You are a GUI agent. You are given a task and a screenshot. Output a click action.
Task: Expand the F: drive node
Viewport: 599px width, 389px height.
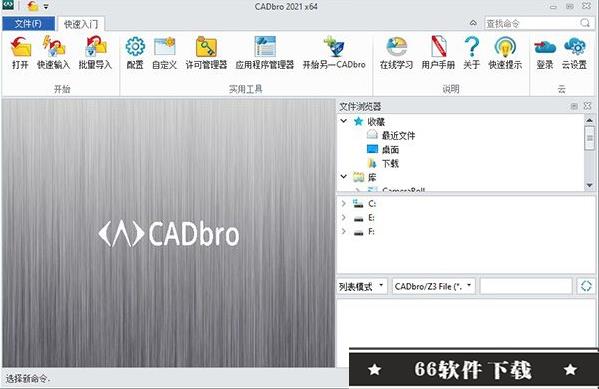pyautogui.click(x=343, y=232)
